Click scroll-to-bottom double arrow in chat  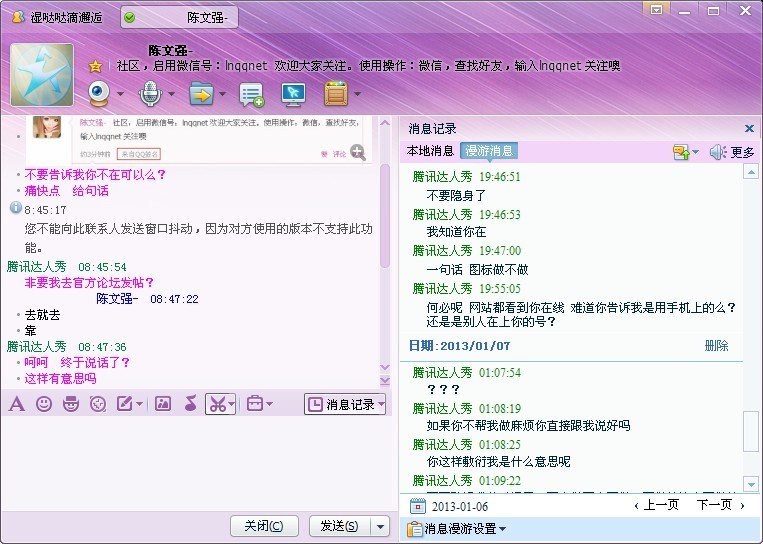tap(385, 381)
